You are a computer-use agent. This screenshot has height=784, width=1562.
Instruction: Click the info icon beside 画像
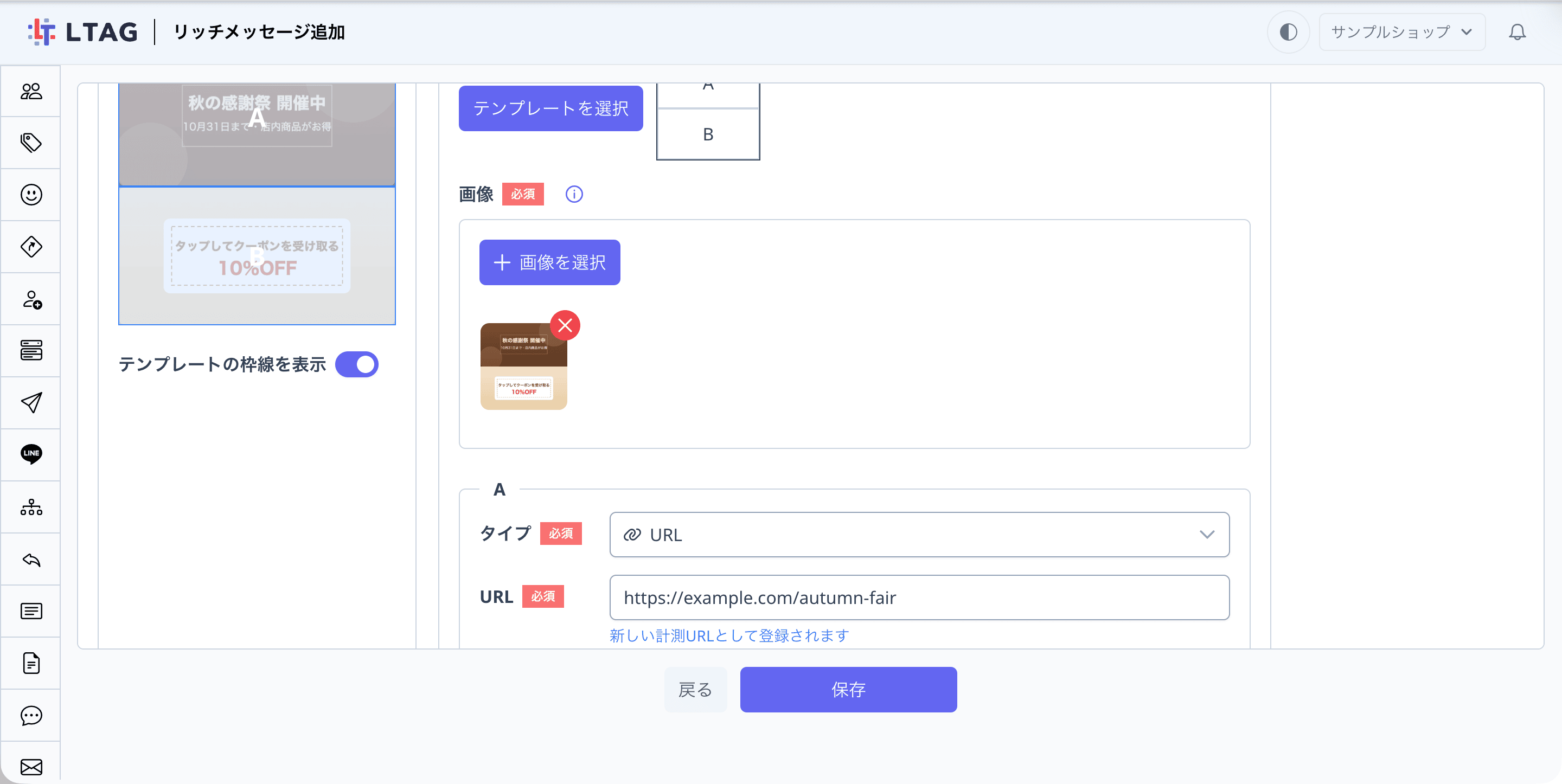(574, 194)
